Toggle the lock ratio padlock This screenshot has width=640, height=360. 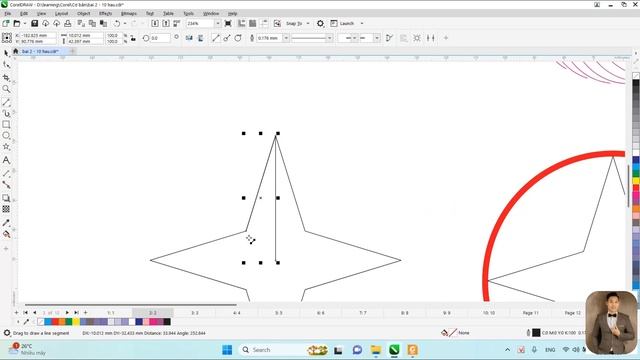click(133, 38)
